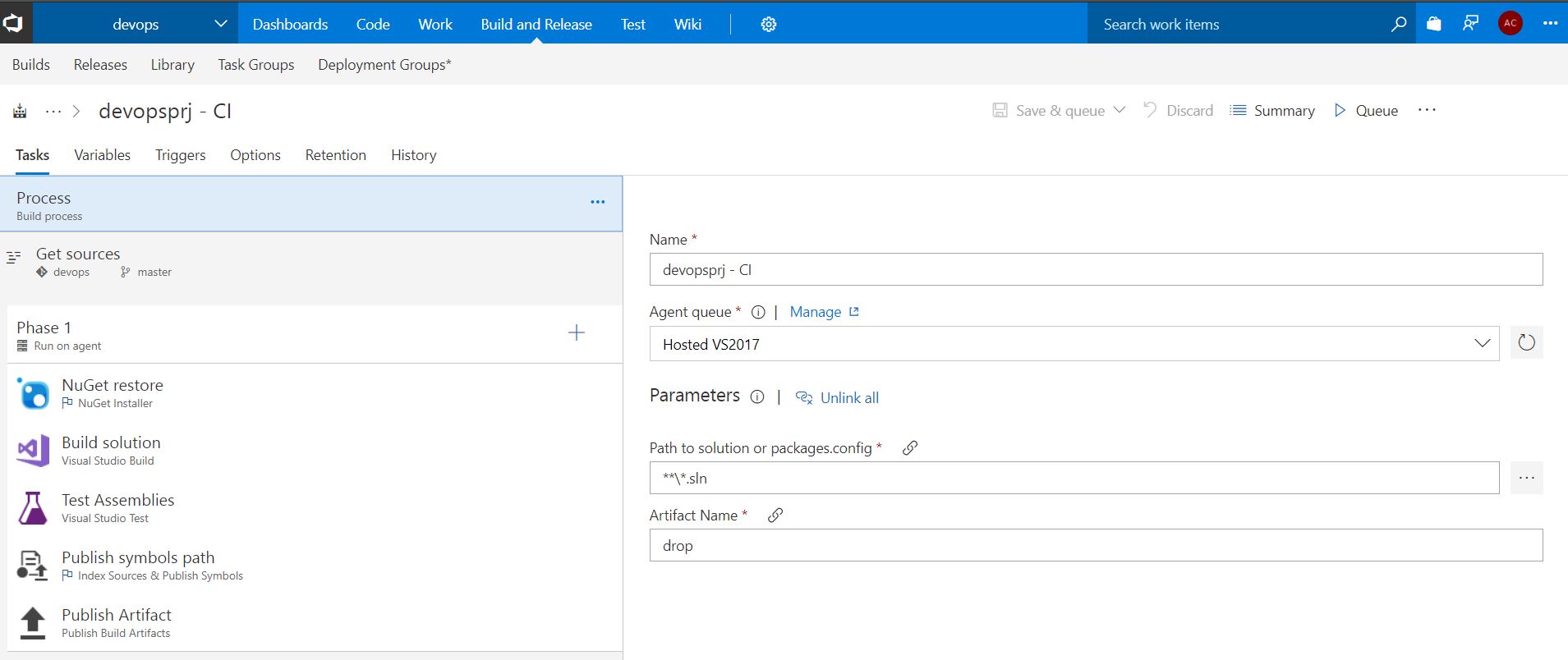Open the Agent queue Hosted VS2017 dropdown
This screenshot has width=1568, height=660.
click(x=1074, y=343)
